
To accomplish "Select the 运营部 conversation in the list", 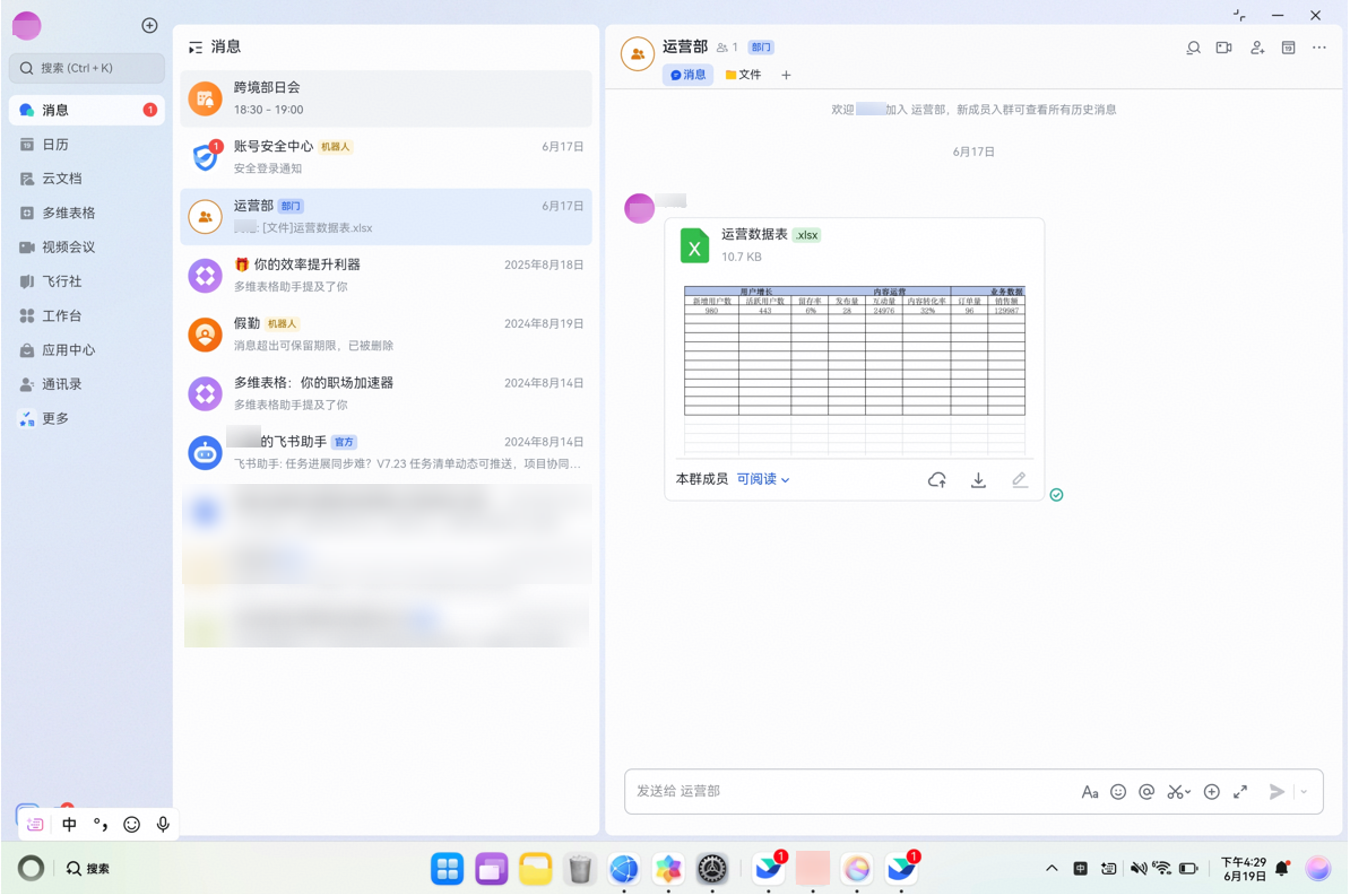I will 386,216.
